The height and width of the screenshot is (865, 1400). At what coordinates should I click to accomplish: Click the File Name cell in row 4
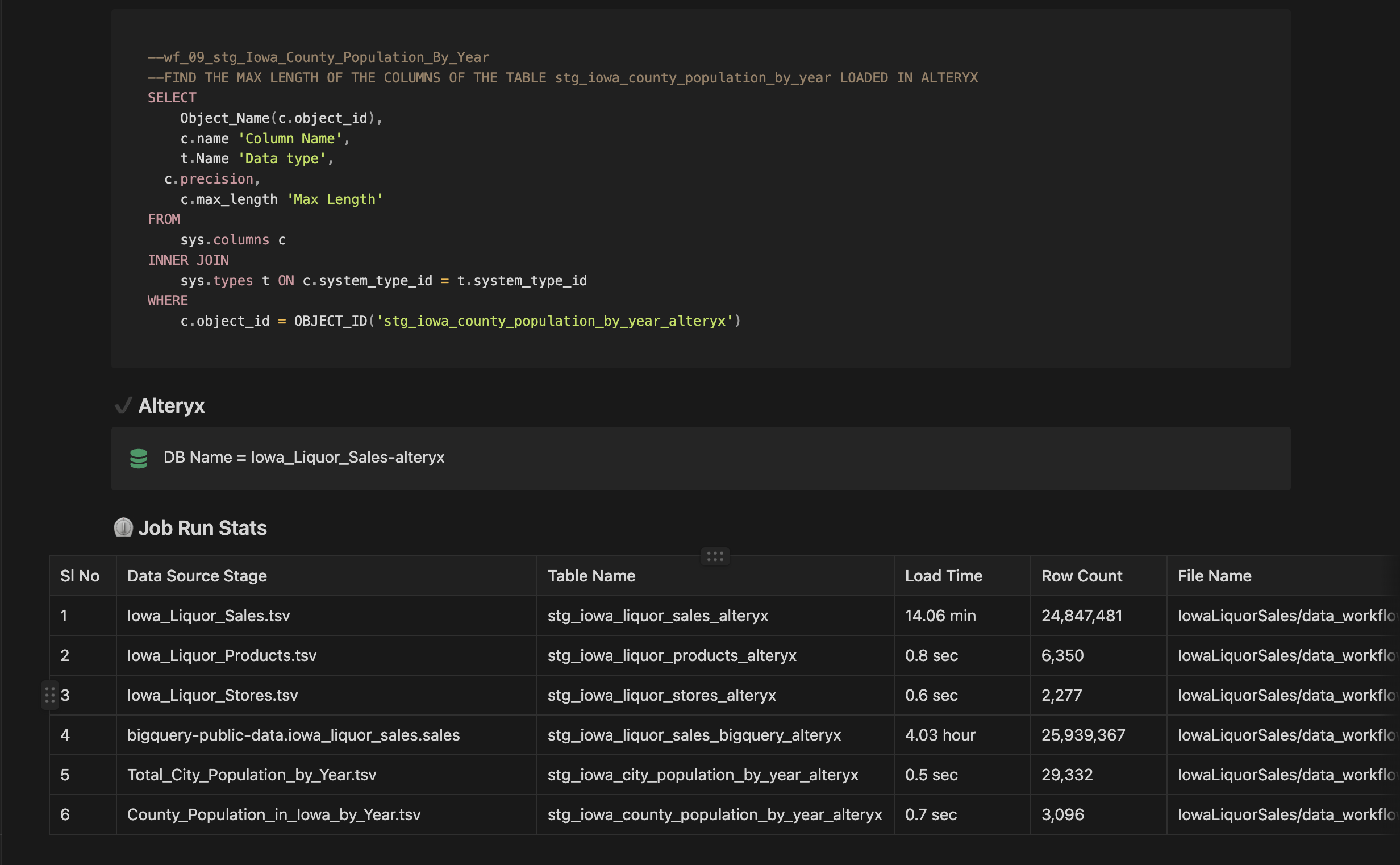[1284, 734]
